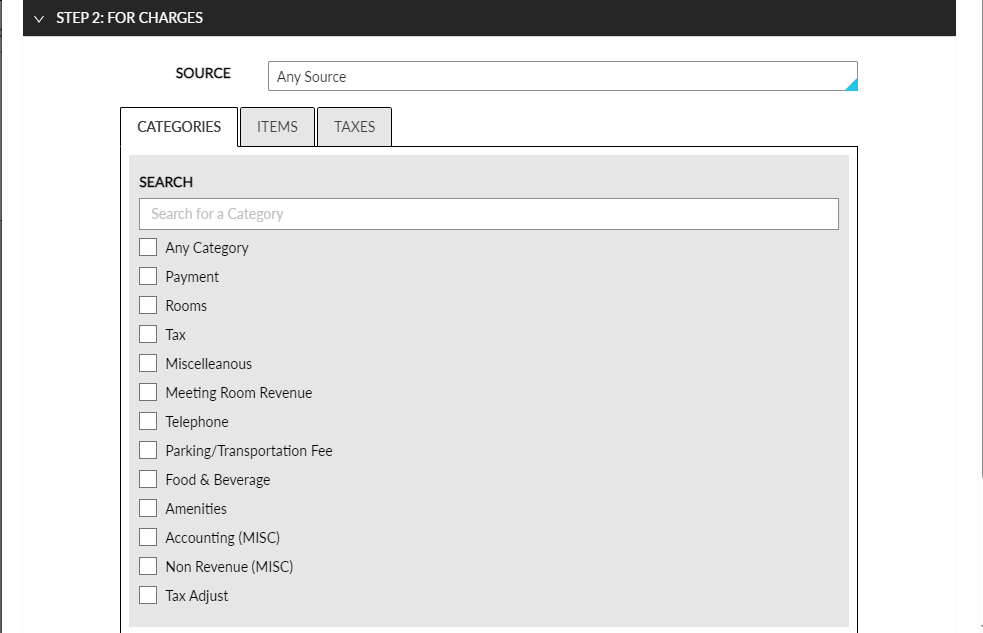Check the Tax Adjust checkbox
This screenshot has width=983, height=633.
148,595
